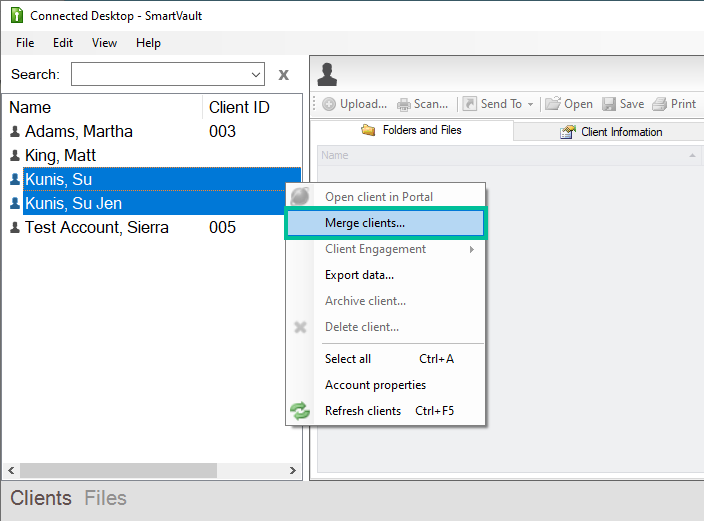This screenshot has width=704, height=521.
Task: Click globe icon beside Open client in Portal
Action: click(x=299, y=196)
